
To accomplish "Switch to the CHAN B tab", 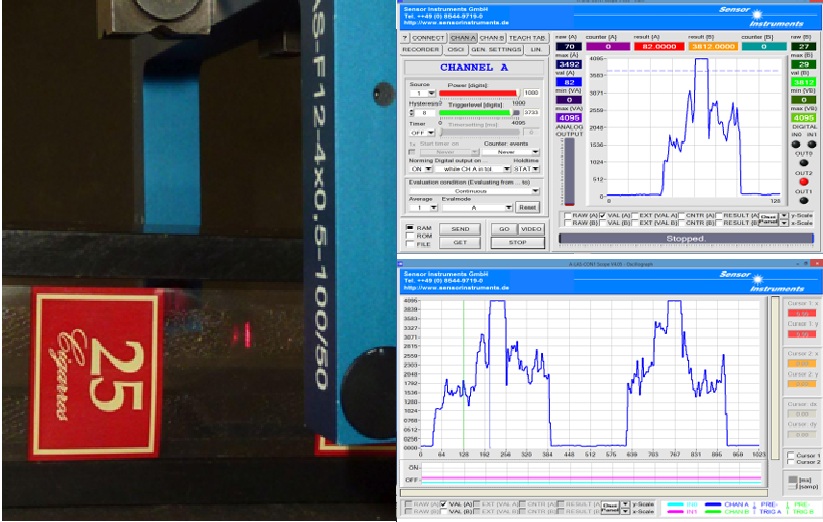I will click(x=492, y=38).
